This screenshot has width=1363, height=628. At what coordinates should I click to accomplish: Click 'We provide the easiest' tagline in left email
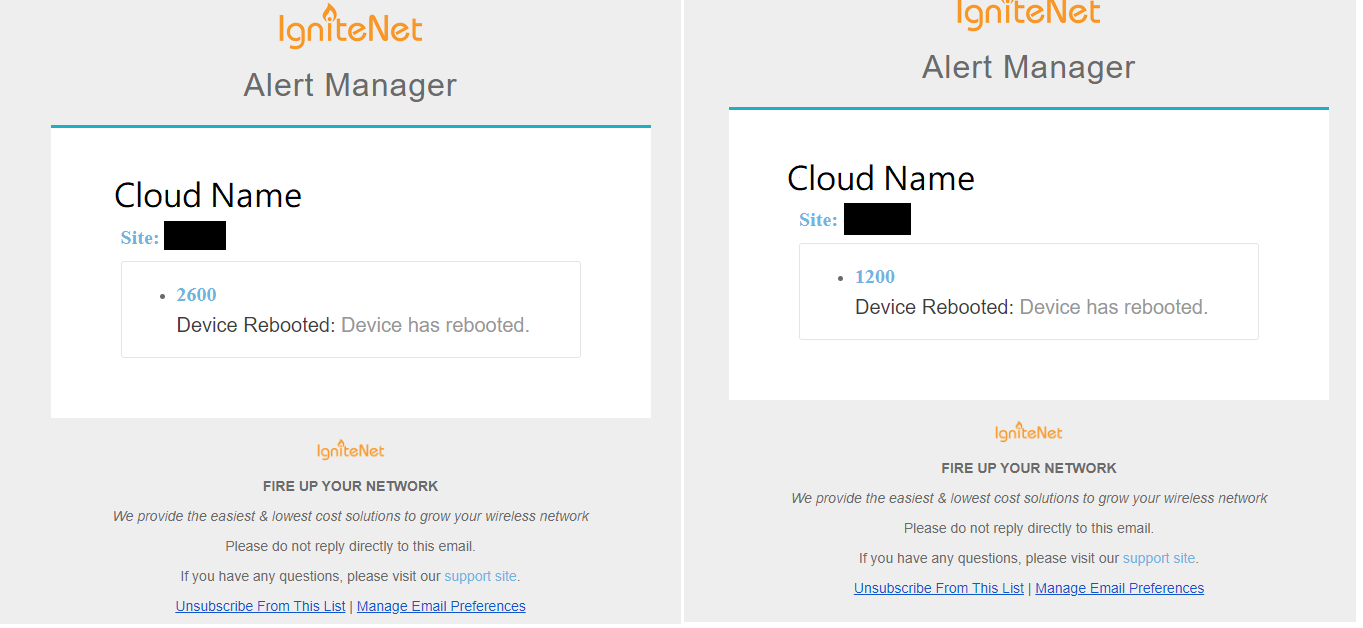point(351,516)
